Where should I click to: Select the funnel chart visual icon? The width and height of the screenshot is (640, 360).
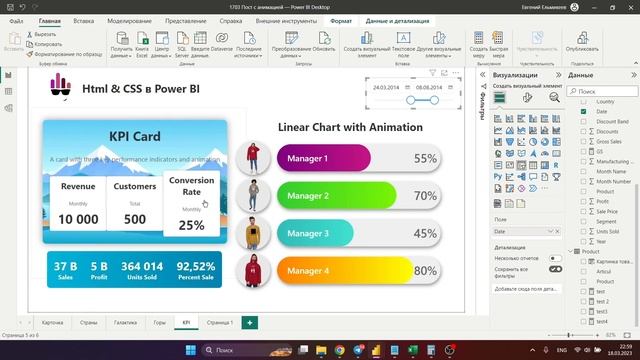[x=509, y=142]
